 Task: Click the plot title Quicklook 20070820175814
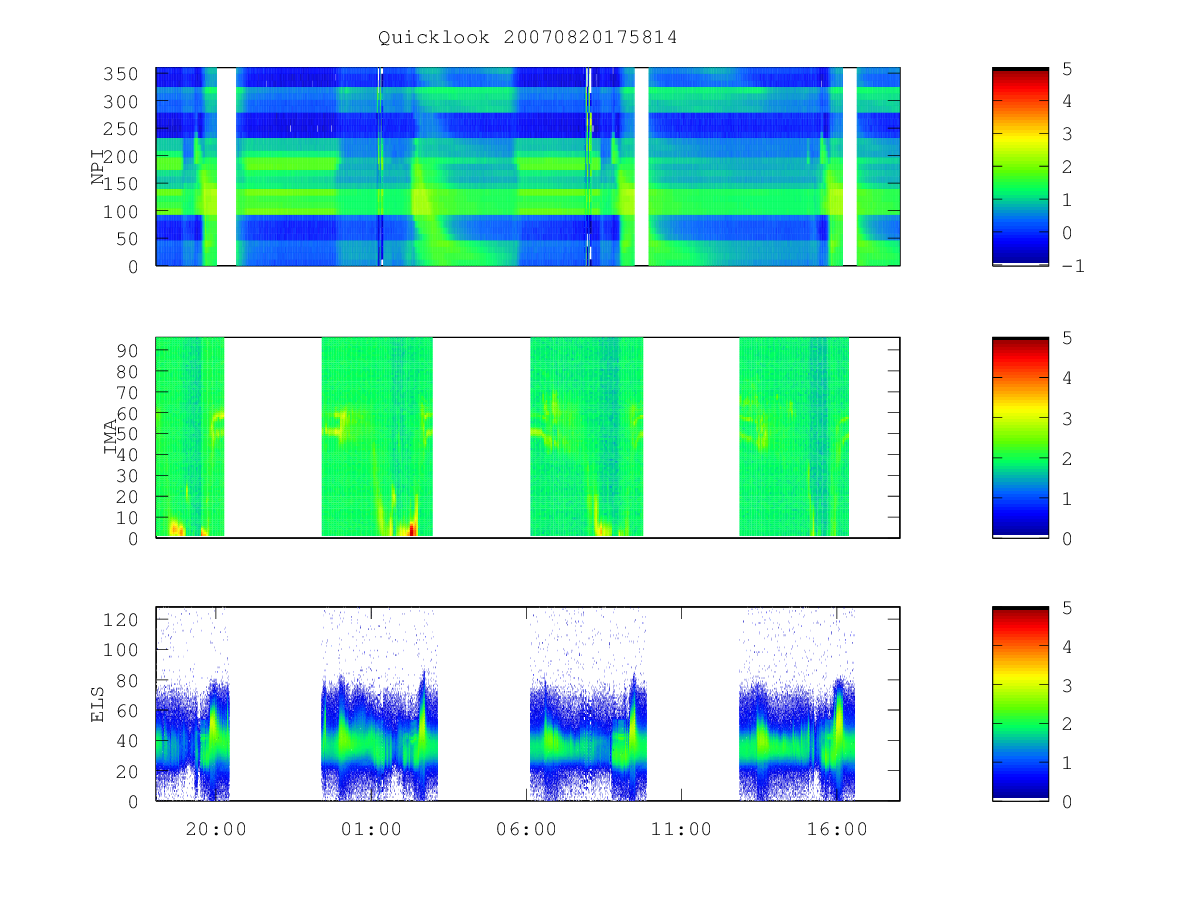point(528,38)
